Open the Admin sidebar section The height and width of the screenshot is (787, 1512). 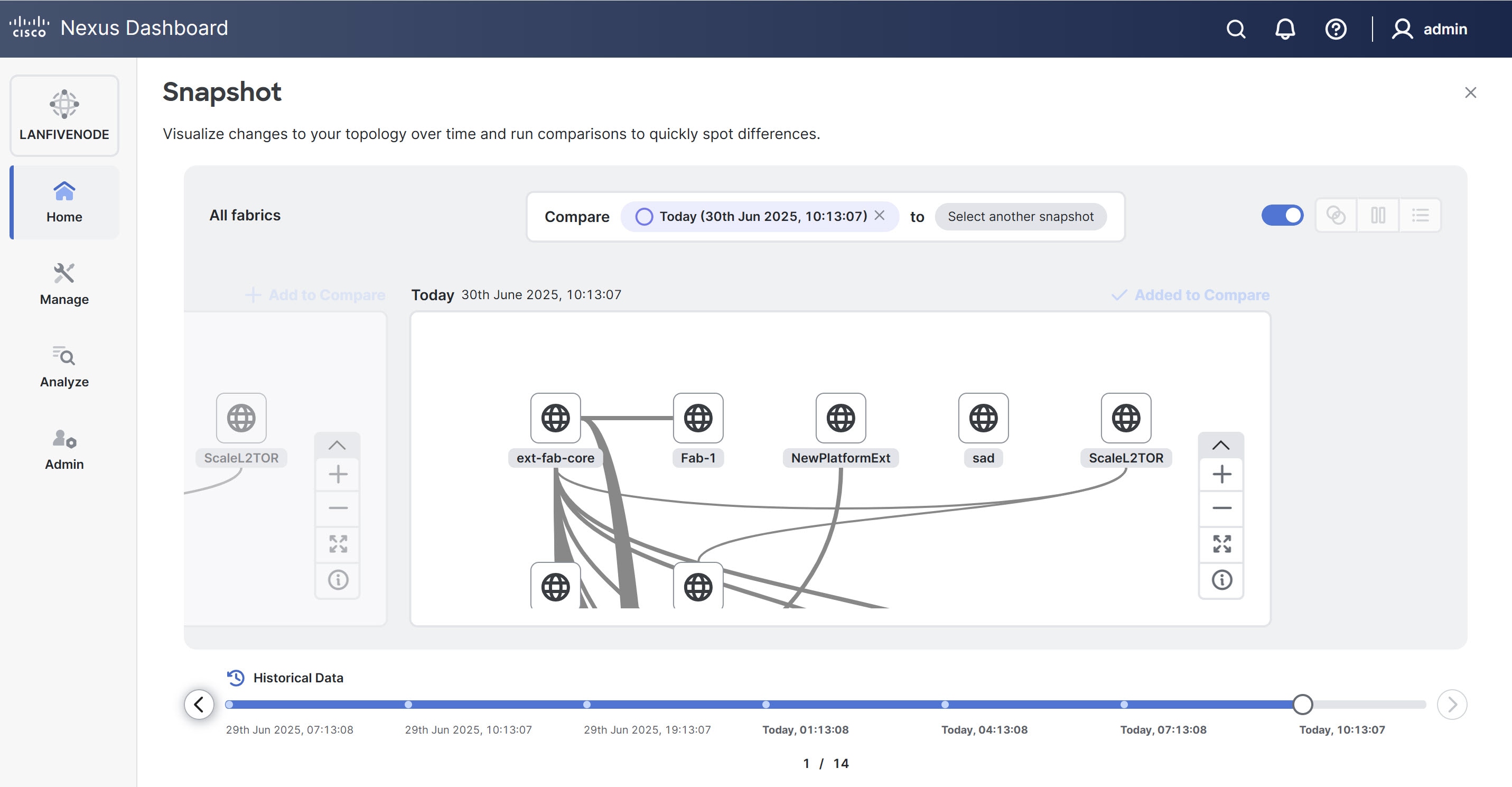(64, 449)
